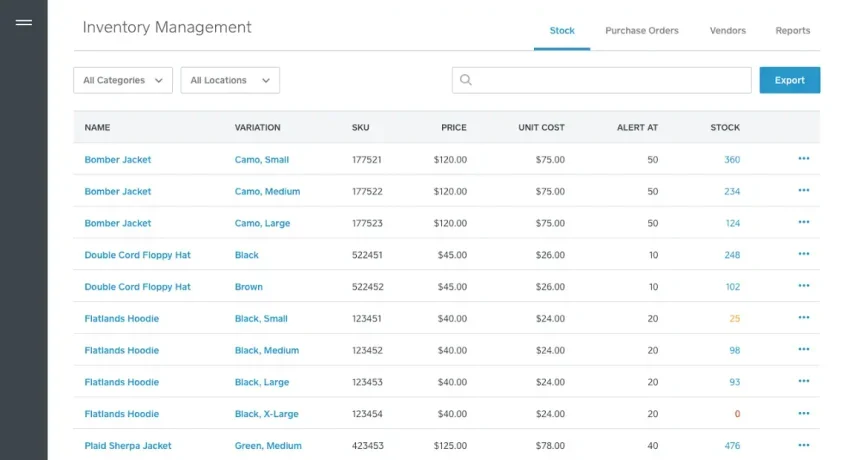Open the hamburger menu in sidebar
This screenshot has width=847, height=460.
coord(24,23)
